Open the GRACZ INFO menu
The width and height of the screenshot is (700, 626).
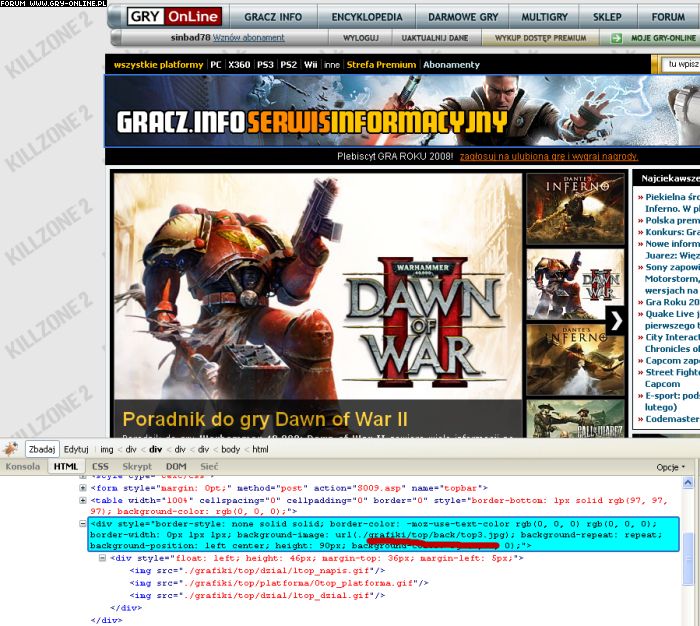point(273,17)
